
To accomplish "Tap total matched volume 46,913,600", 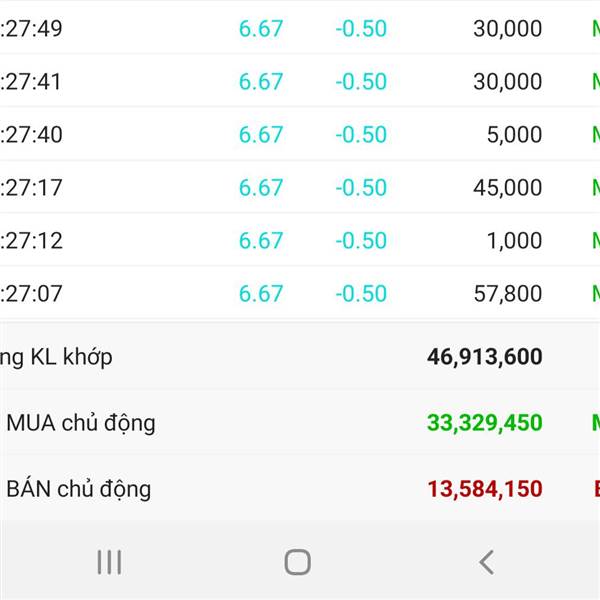I will click(x=484, y=356).
